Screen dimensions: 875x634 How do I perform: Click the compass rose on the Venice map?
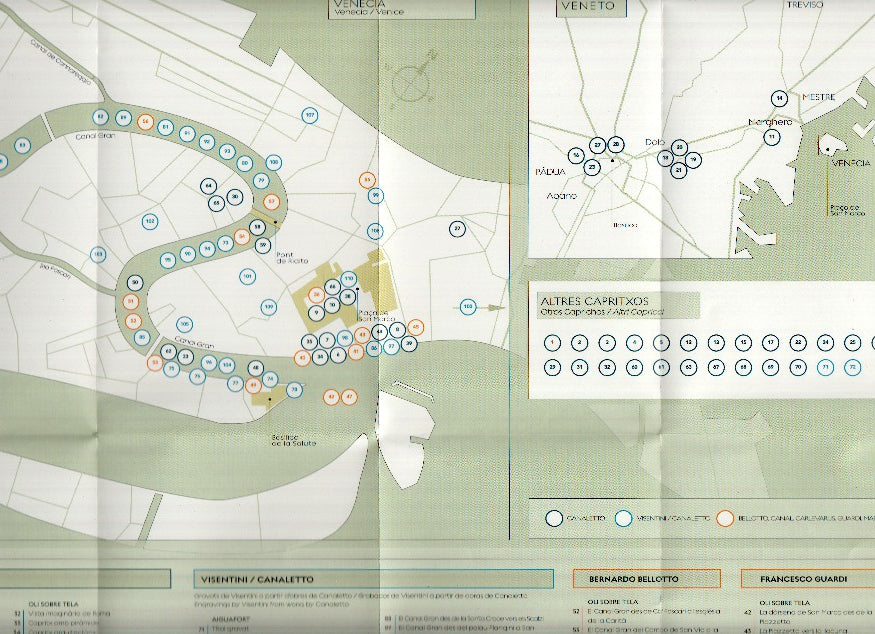click(x=414, y=81)
